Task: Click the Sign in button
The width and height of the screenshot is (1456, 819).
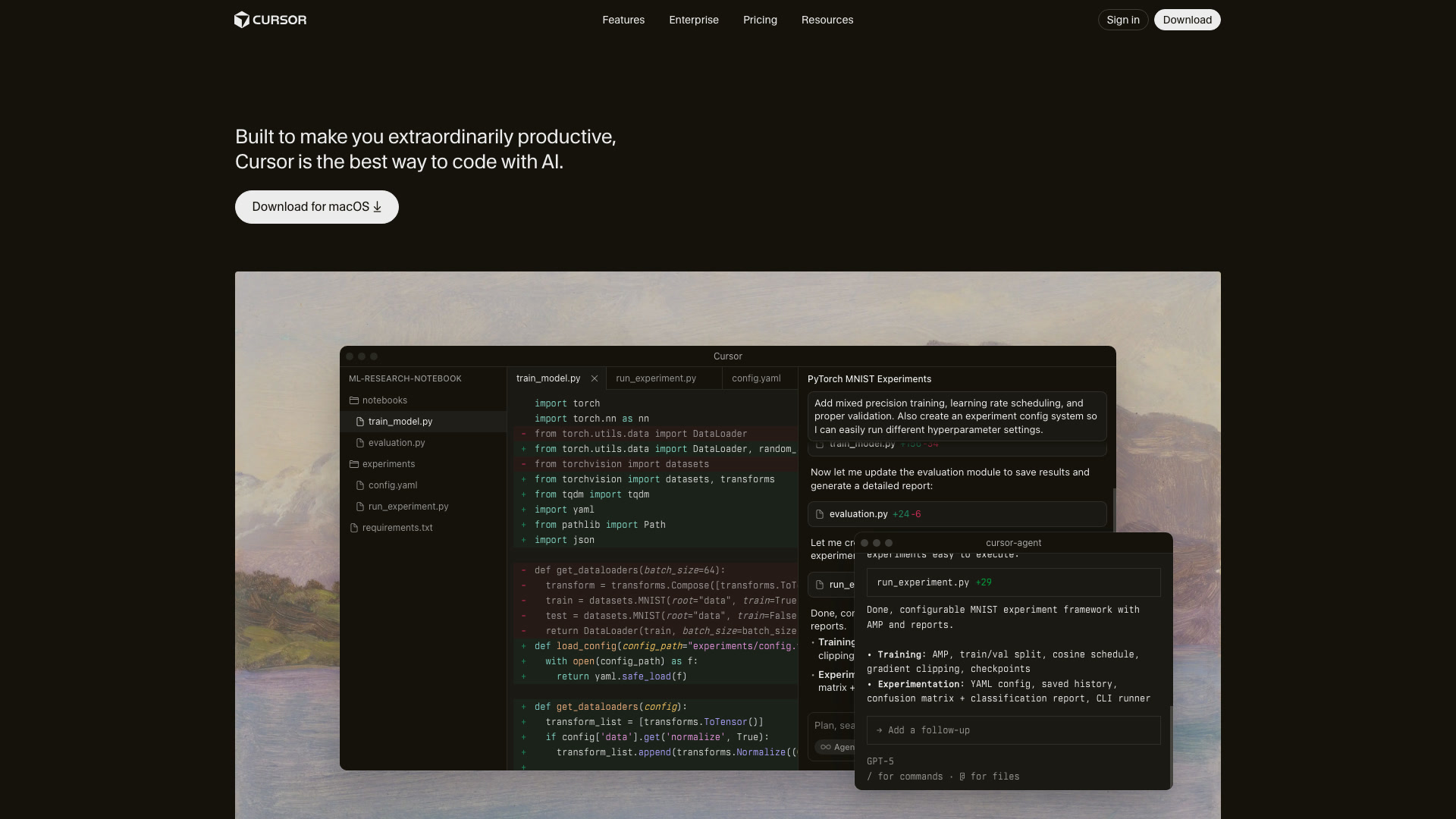Action: 1122,20
